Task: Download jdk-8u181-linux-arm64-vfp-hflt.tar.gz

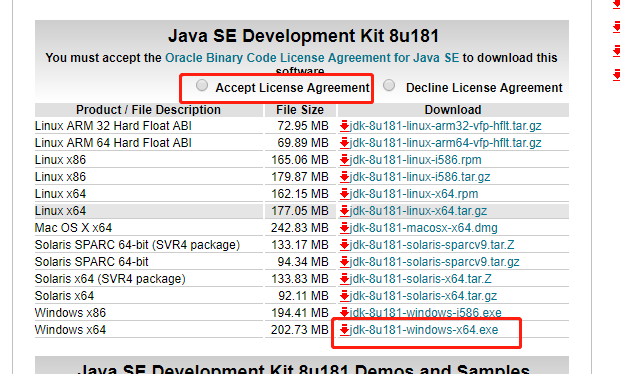Action: click(x=445, y=143)
